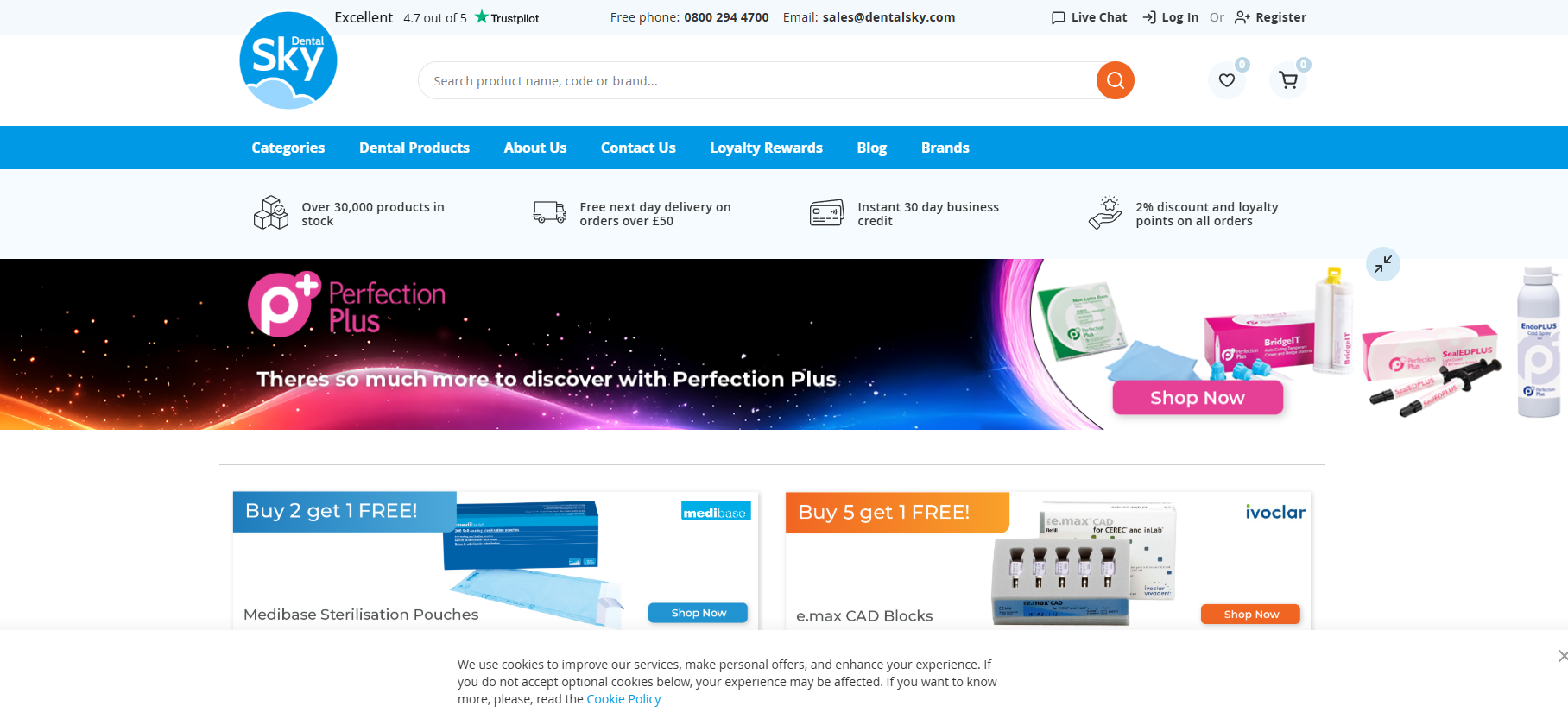This screenshot has height=725, width=1568.
Task: Click the orange search magnifier button
Action: (1115, 80)
